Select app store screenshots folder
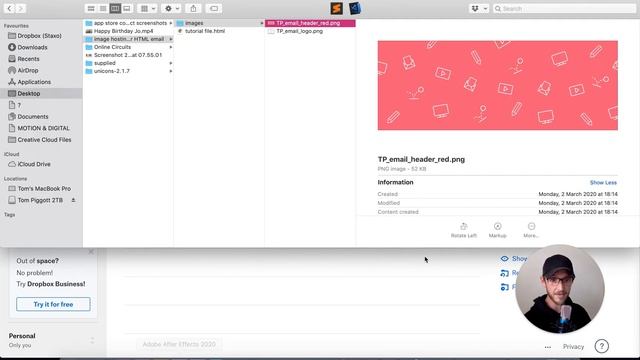Image resolution: width=640 pixels, height=360 pixels. coord(129,23)
